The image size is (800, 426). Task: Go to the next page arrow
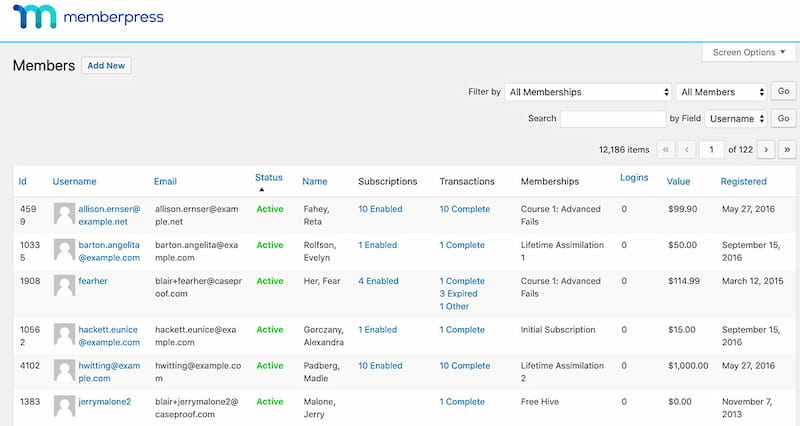pos(766,149)
